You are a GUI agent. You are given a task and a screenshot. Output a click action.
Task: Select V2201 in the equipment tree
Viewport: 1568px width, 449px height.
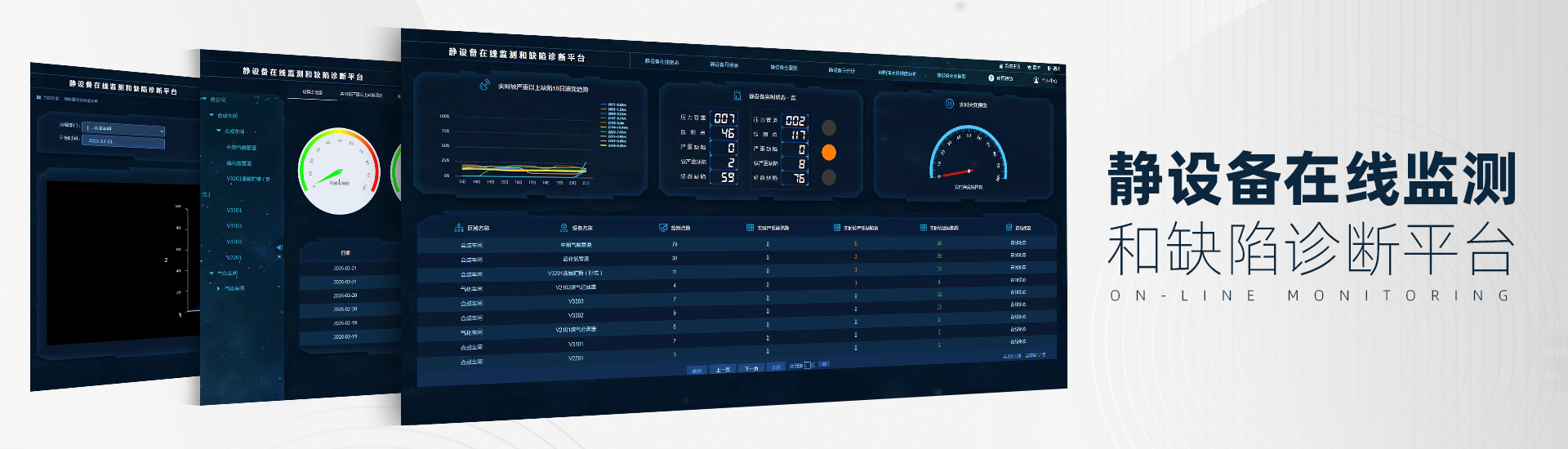point(234,257)
